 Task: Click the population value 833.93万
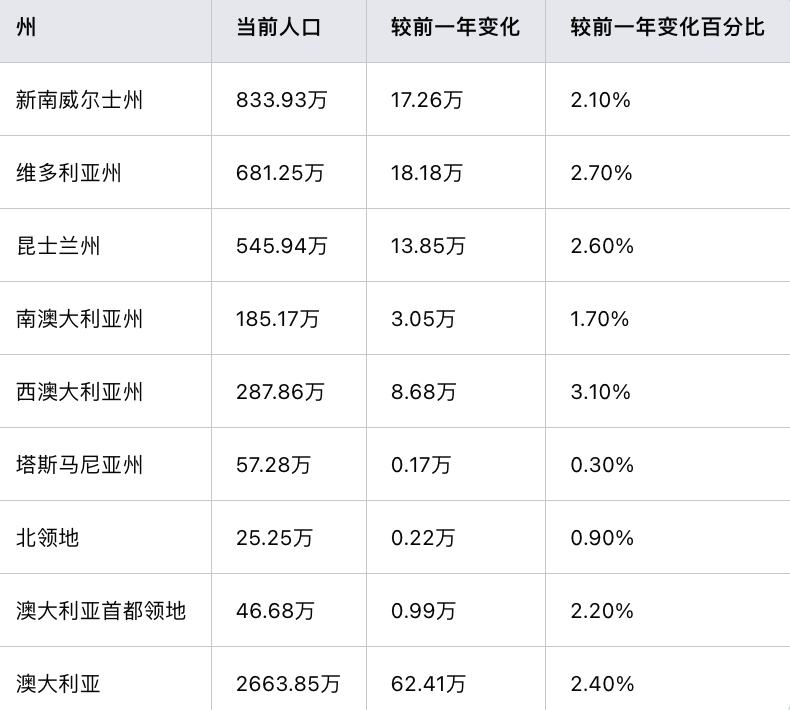[x=282, y=100]
